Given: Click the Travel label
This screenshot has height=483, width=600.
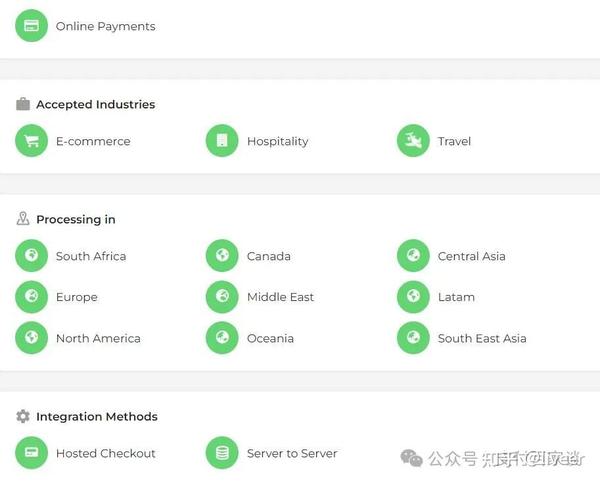Looking at the screenshot, I should tap(454, 141).
